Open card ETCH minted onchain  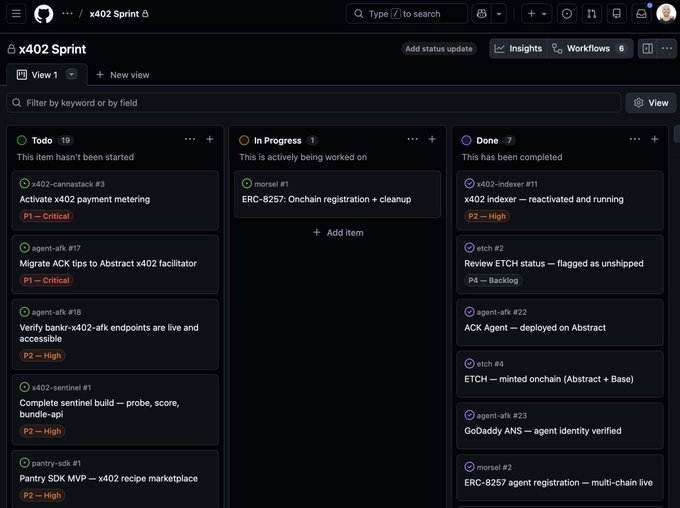pos(549,379)
